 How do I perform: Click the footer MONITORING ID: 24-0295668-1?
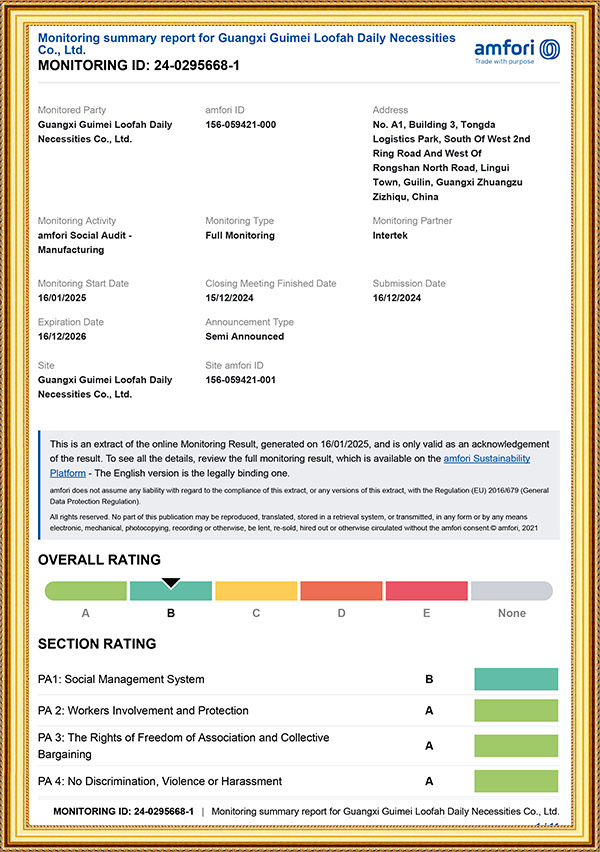coord(123,811)
